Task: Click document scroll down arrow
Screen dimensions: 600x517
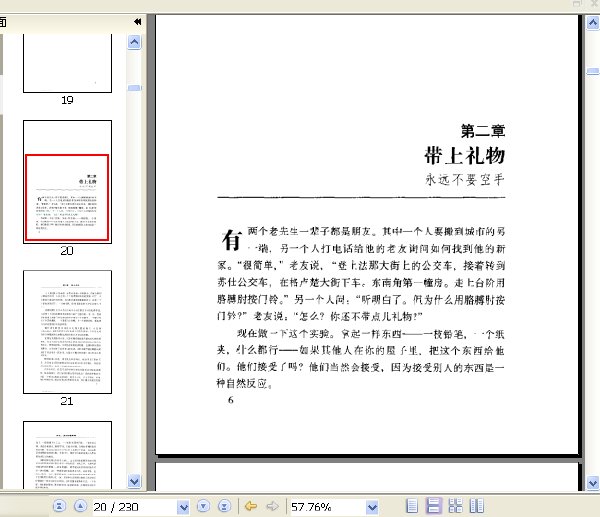Action: (x=593, y=483)
